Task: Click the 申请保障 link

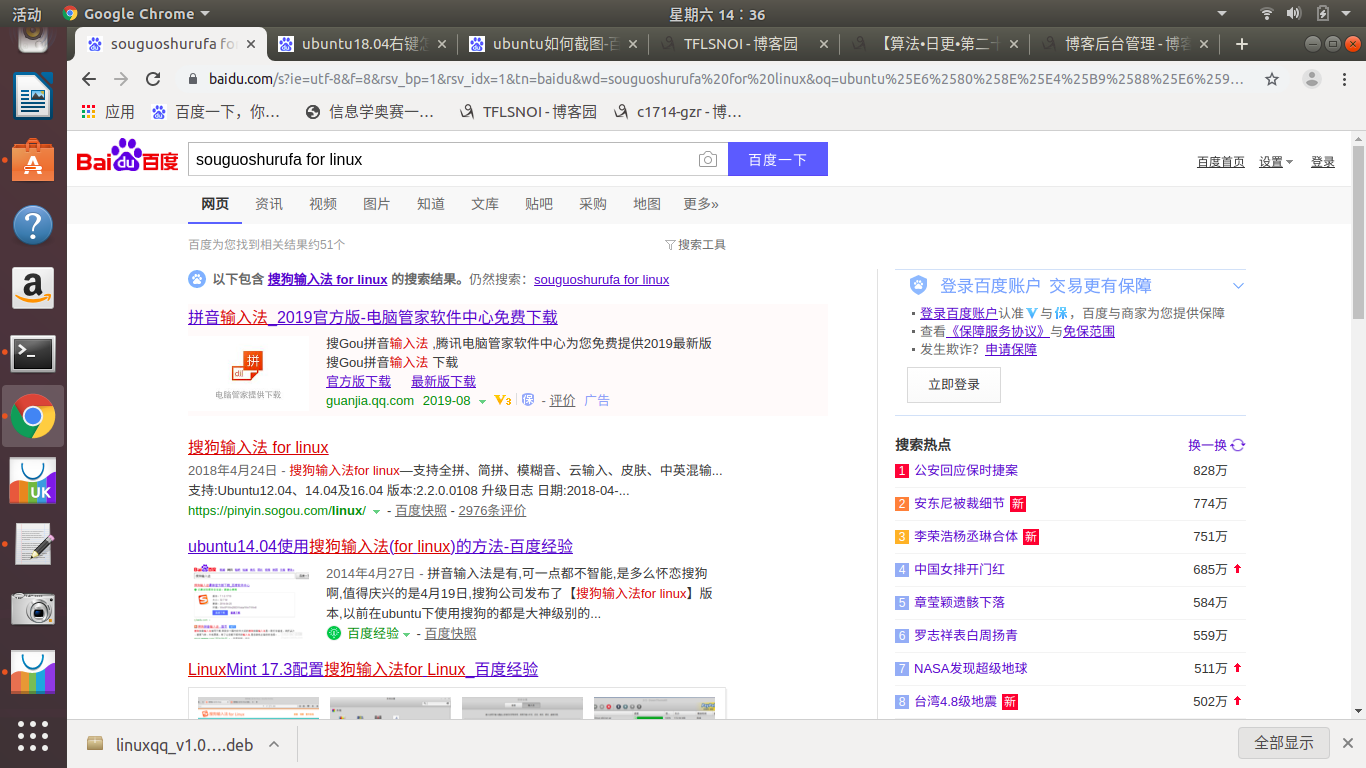Action: pos(1011,349)
